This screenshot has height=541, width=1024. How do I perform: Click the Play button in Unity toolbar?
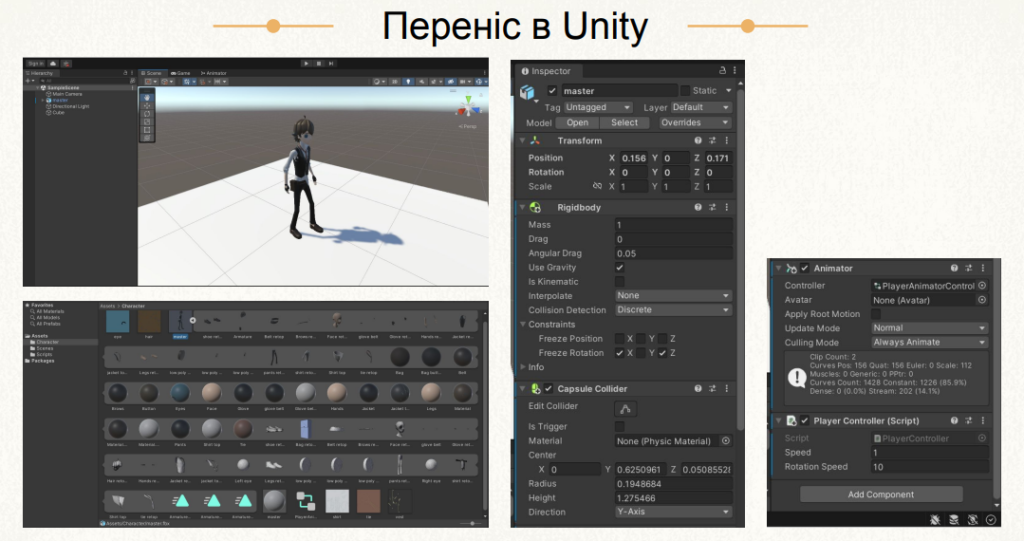(x=306, y=63)
